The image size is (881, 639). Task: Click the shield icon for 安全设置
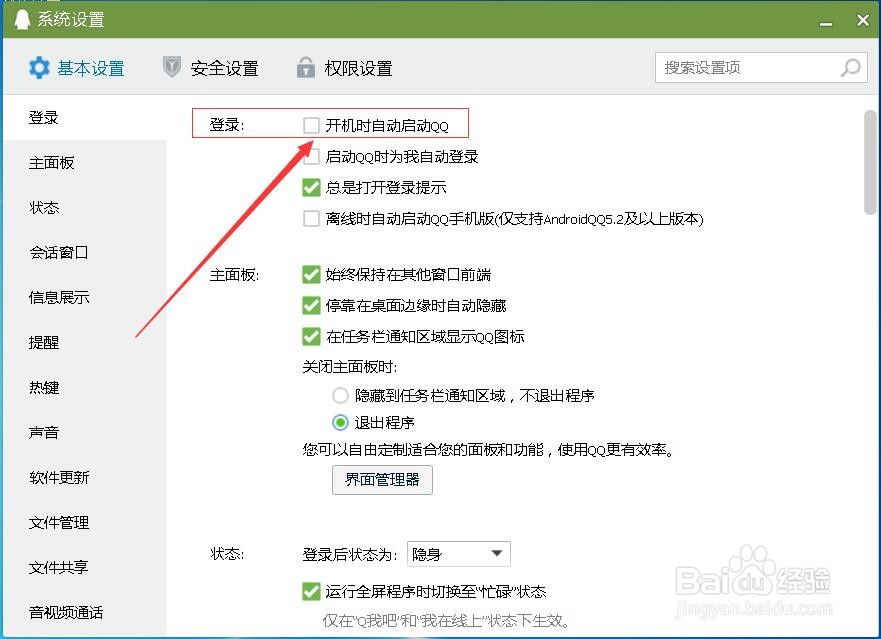point(171,67)
